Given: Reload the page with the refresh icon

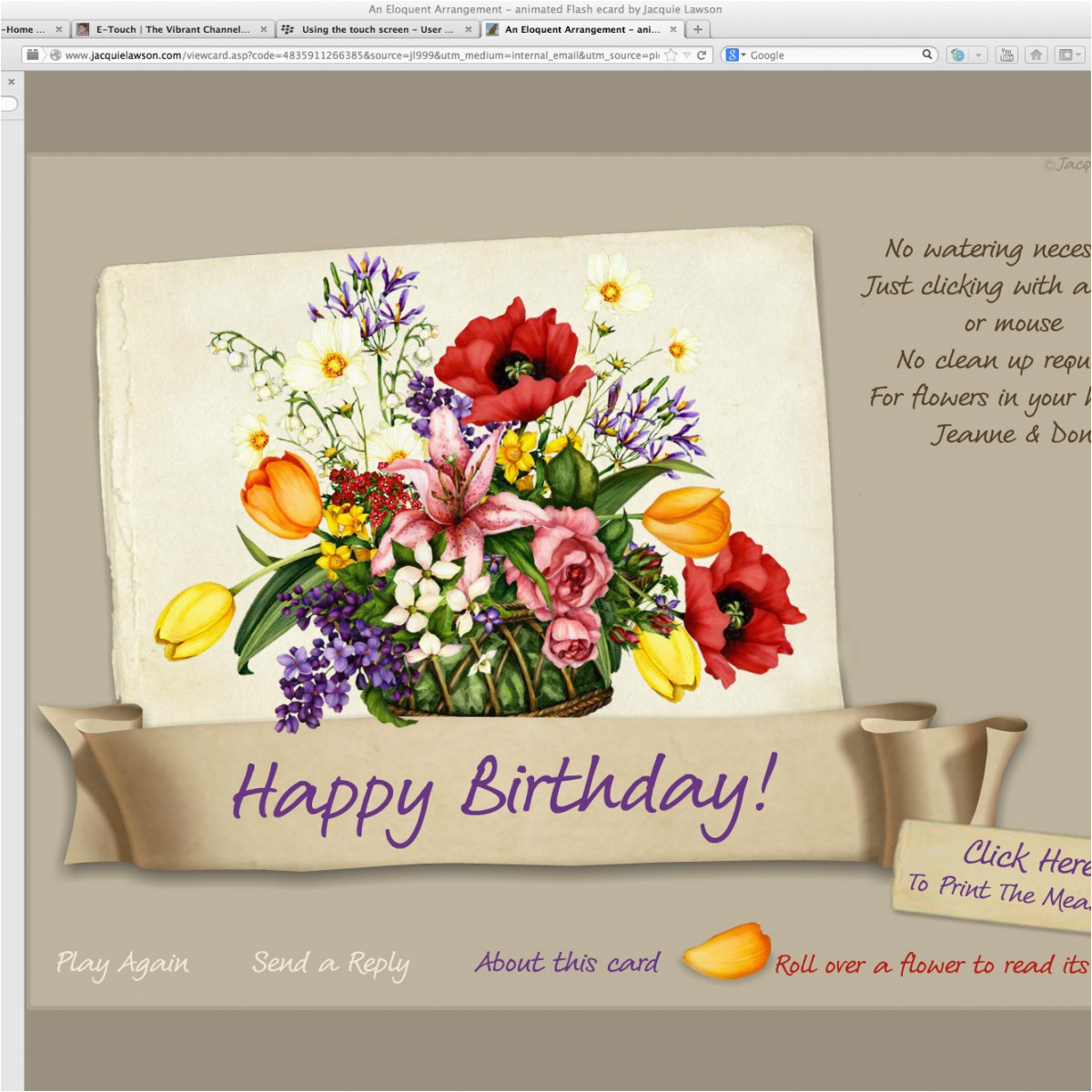Looking at the screenshot, I should [x=702, y=56].
